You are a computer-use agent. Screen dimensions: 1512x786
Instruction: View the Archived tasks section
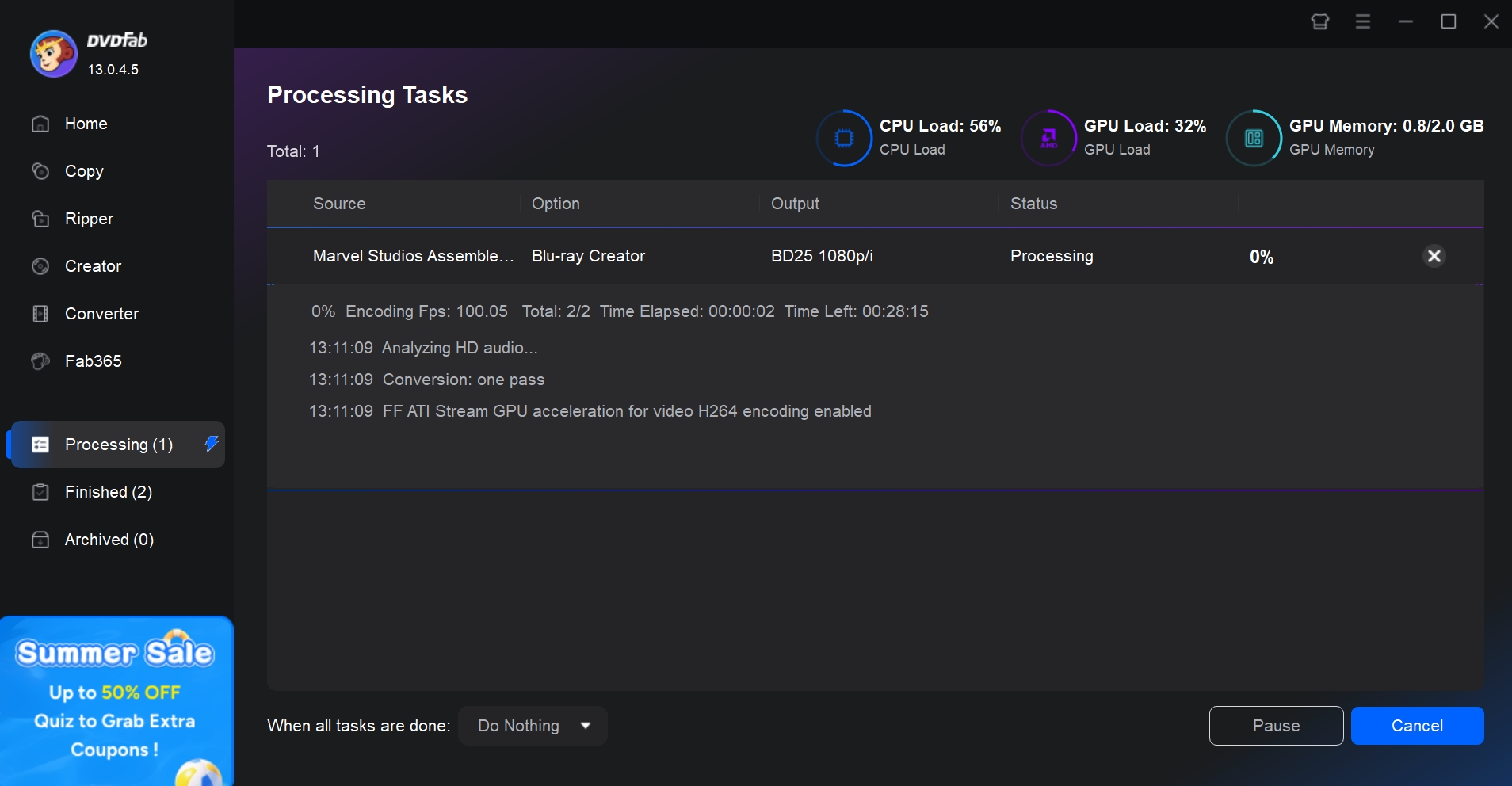coord(109,540)
